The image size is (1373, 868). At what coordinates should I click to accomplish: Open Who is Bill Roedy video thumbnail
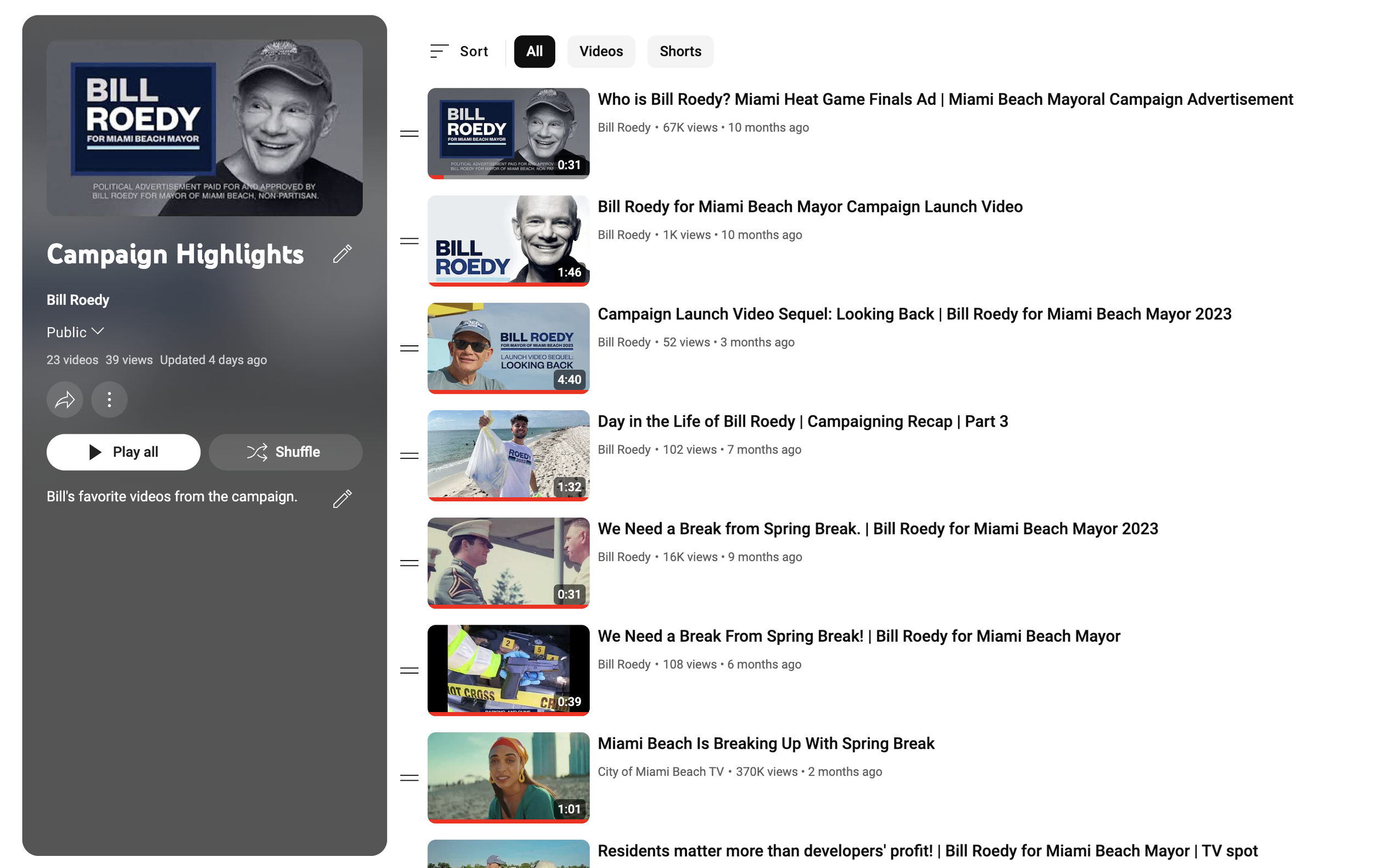[508, 133]
